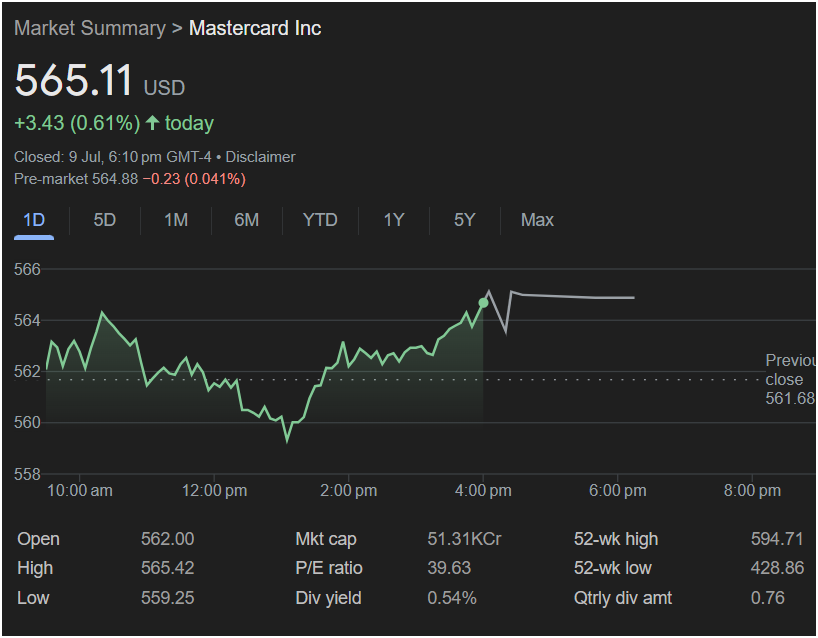The image size is (818, 638).
Task: Click the 52-wk high label
Action: pos(616,539)
